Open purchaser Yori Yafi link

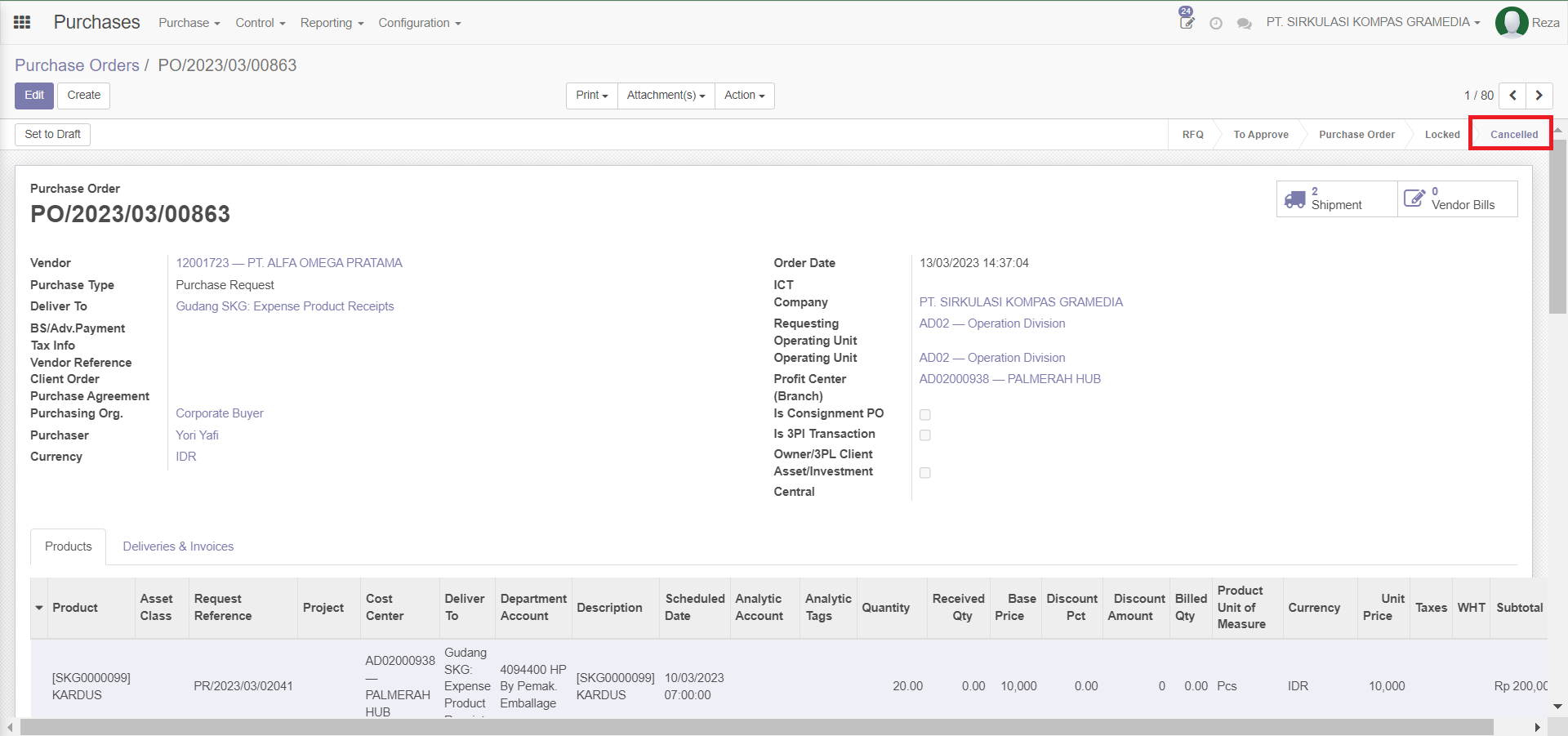click(x=197, y=435)
